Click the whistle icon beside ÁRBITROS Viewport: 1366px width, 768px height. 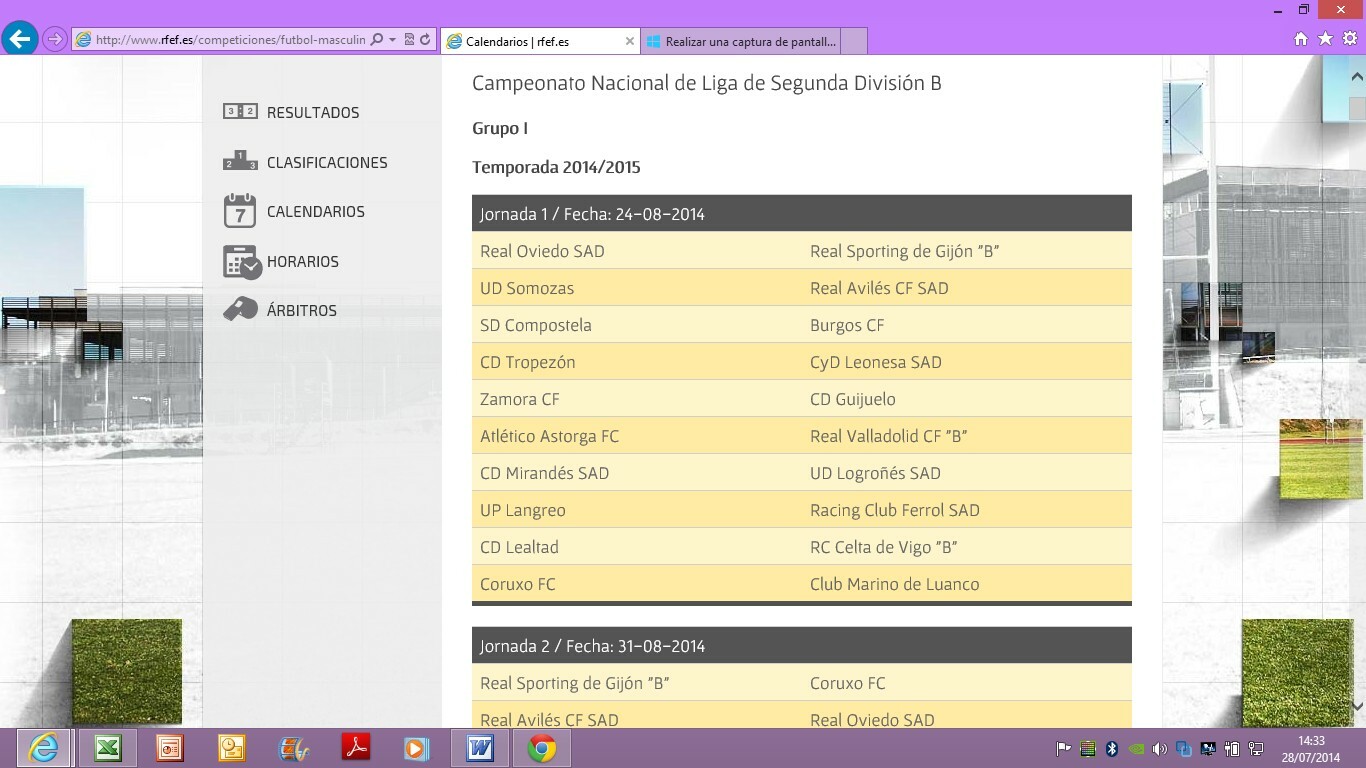[x=240, y=309]
